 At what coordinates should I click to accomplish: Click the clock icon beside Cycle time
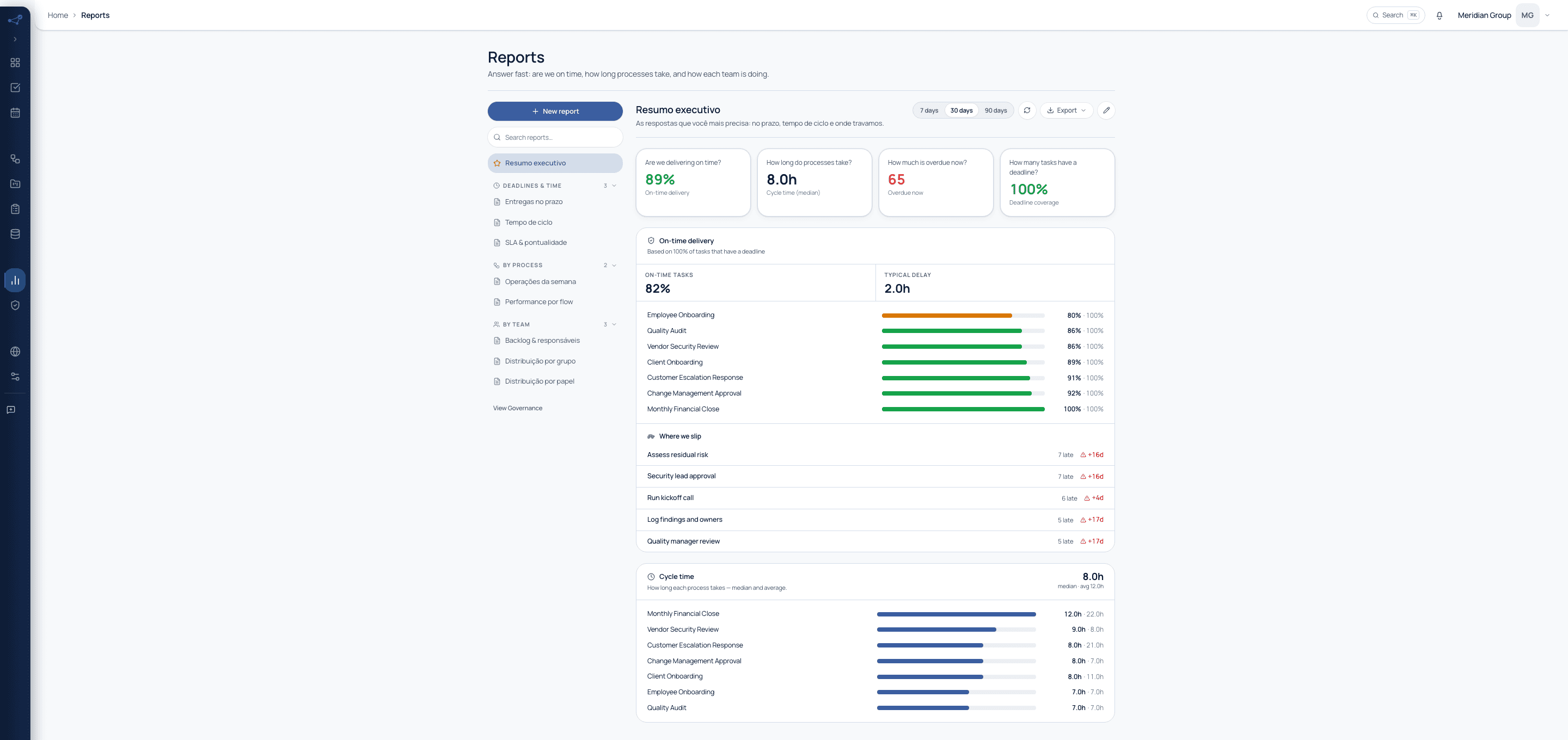pyautogui.click(x=651, y=577)
